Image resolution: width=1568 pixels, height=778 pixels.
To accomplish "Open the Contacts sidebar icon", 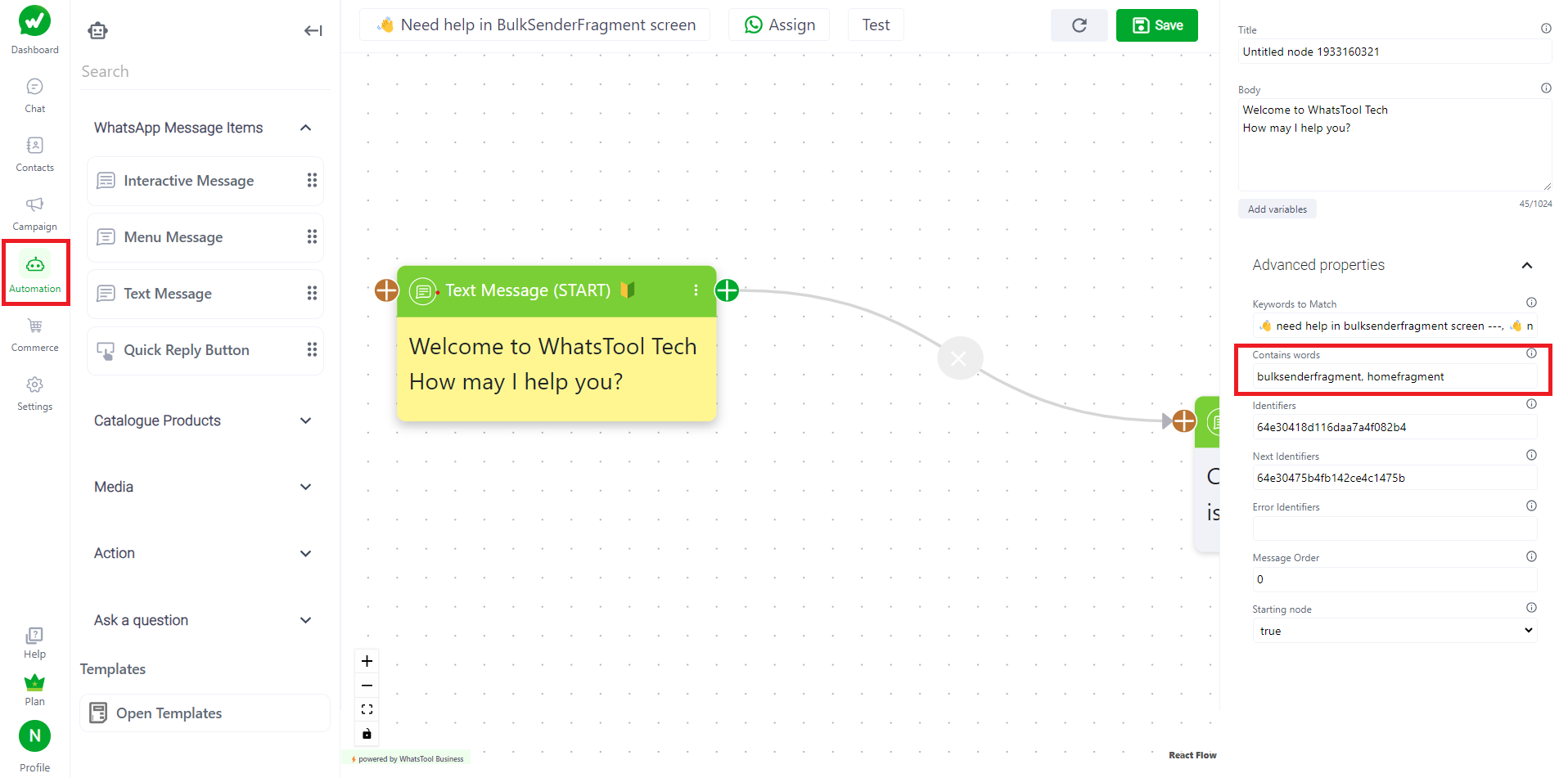I will tap(34, 146).
